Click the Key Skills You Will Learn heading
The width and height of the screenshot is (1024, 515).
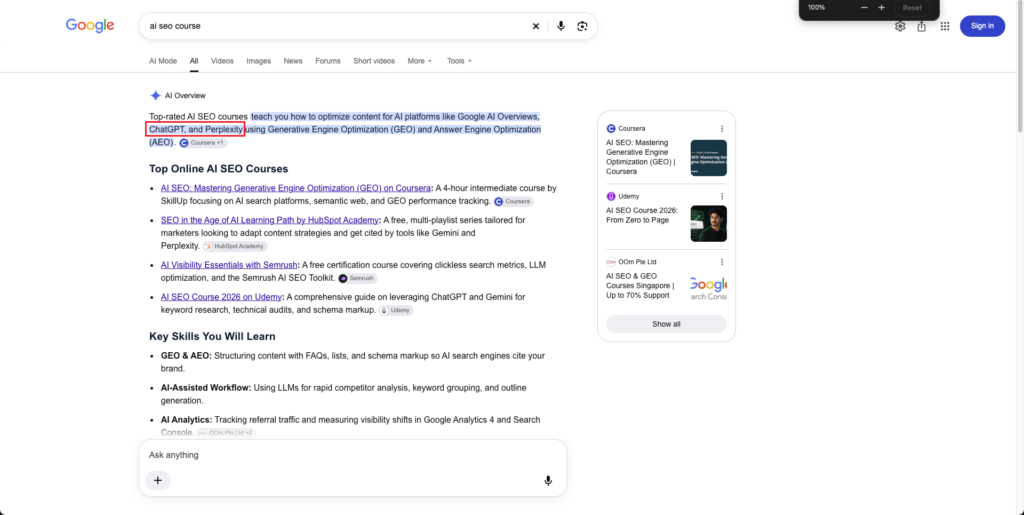(212, 336)
